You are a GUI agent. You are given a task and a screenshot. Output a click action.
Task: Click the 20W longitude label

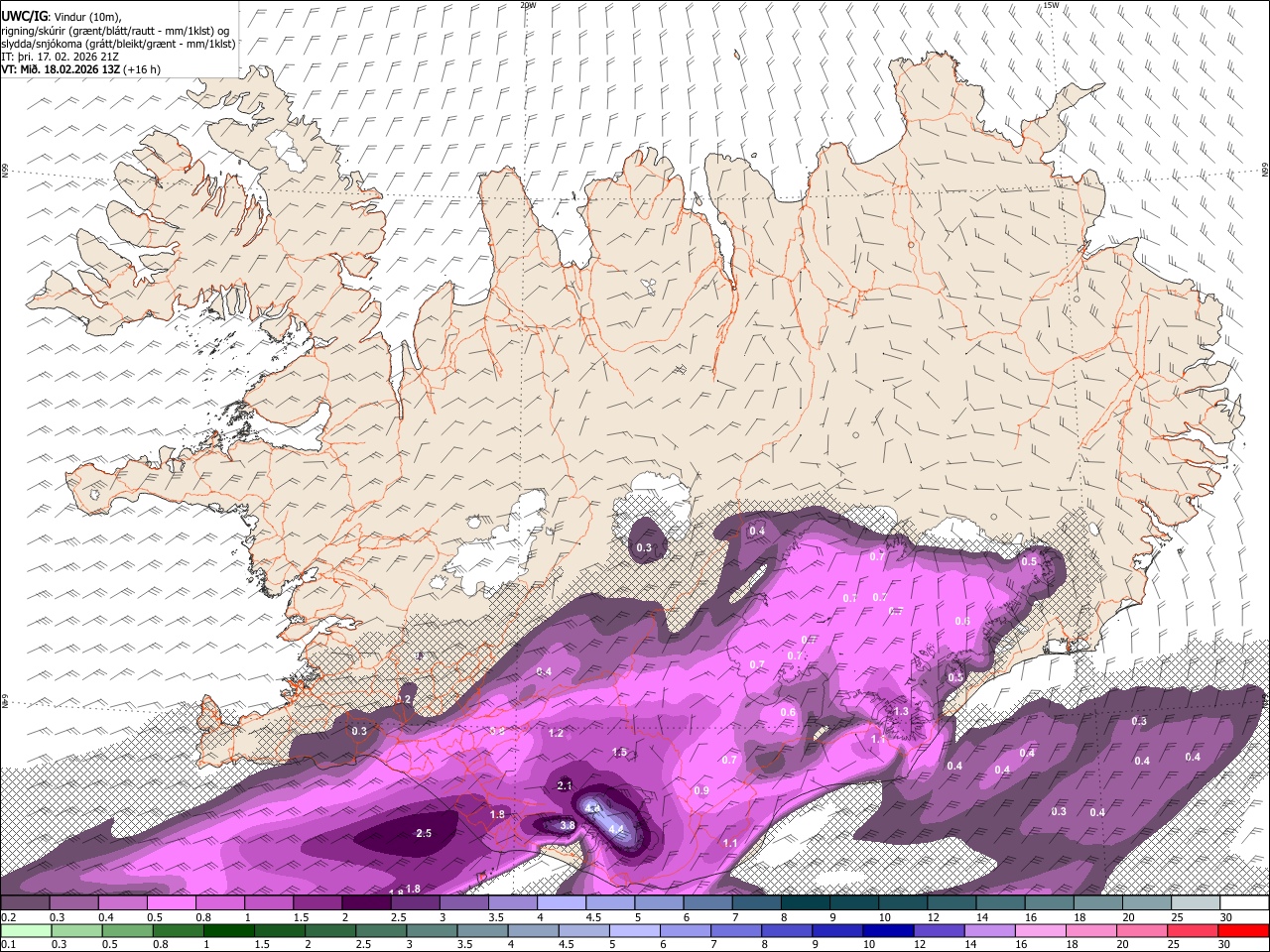(x=528, y=5)
